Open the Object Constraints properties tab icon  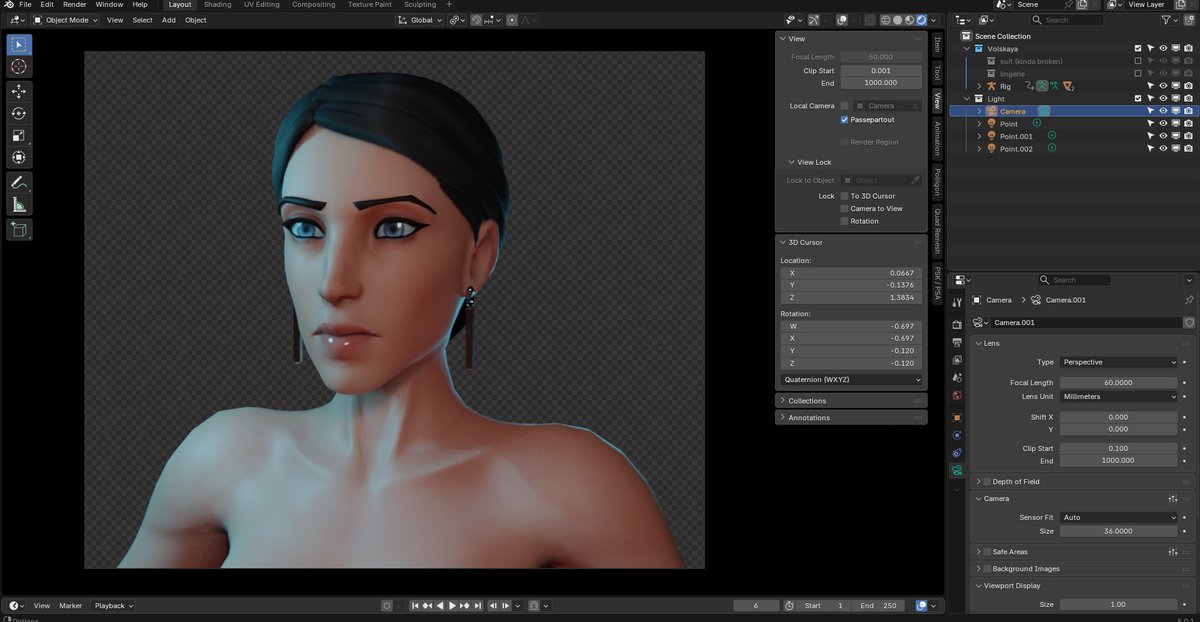pos(957,453)
